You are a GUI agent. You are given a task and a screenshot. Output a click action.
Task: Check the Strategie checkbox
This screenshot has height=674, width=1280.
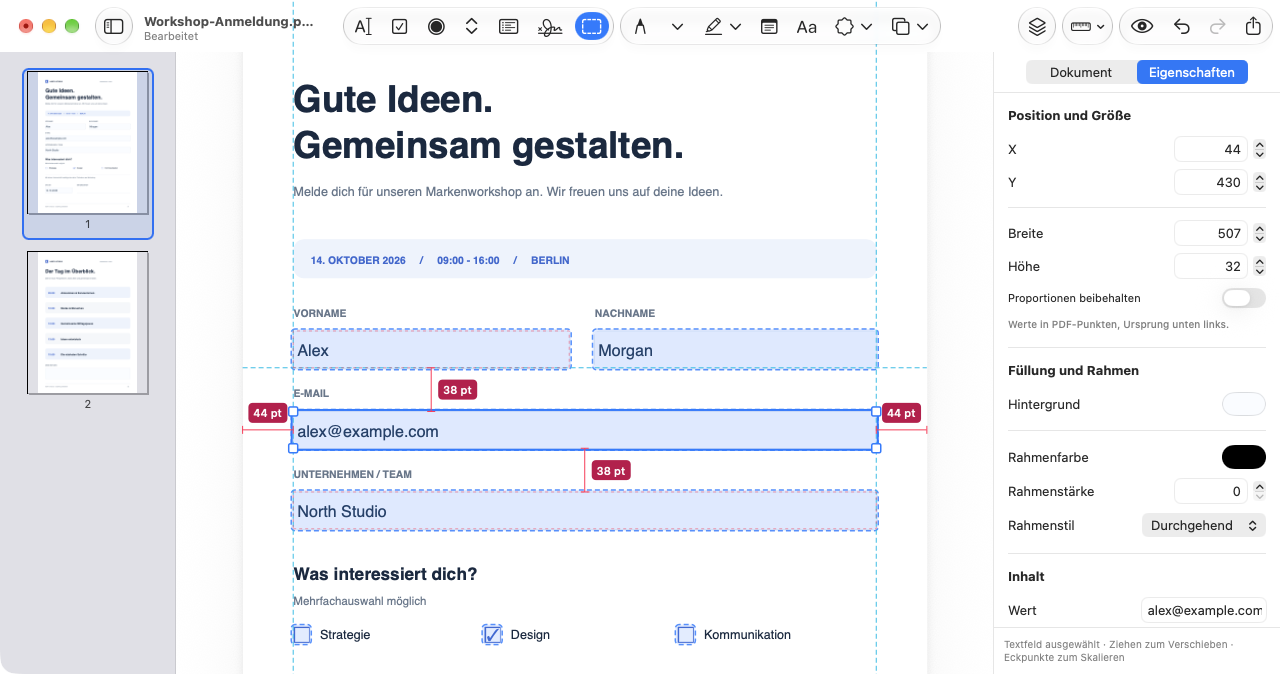click(302, 634)
